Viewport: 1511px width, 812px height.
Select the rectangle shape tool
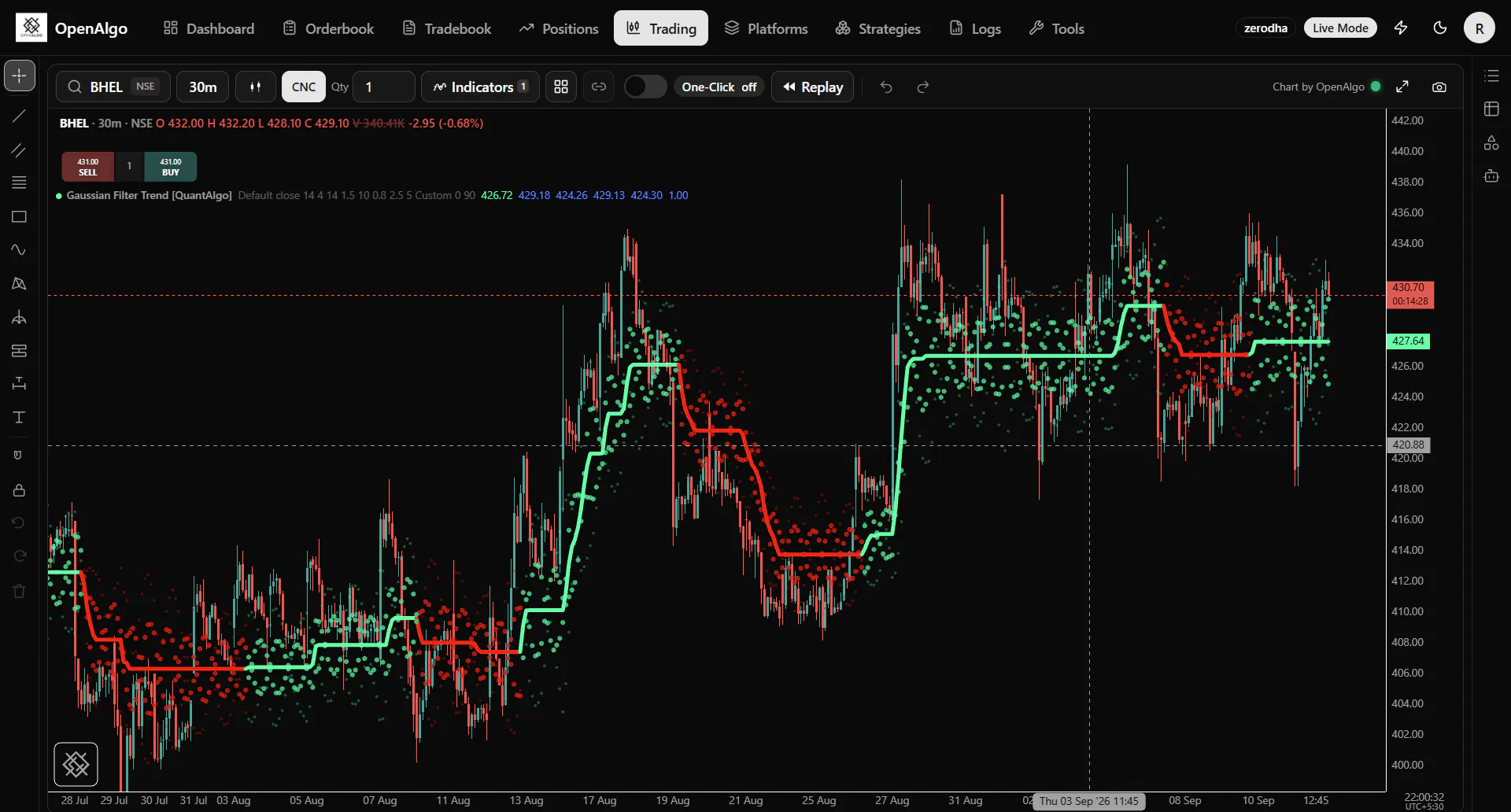point(20,216)
